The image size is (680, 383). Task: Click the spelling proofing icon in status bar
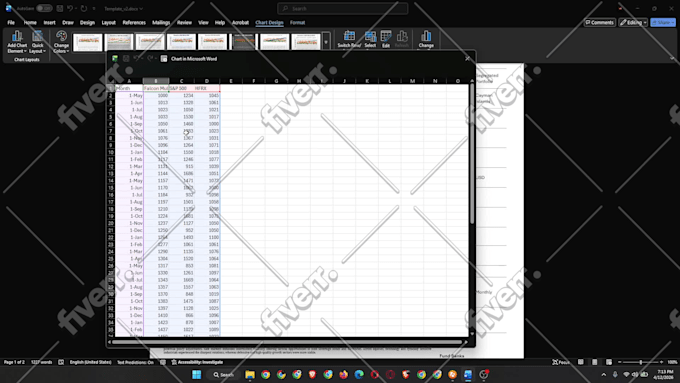61,362
